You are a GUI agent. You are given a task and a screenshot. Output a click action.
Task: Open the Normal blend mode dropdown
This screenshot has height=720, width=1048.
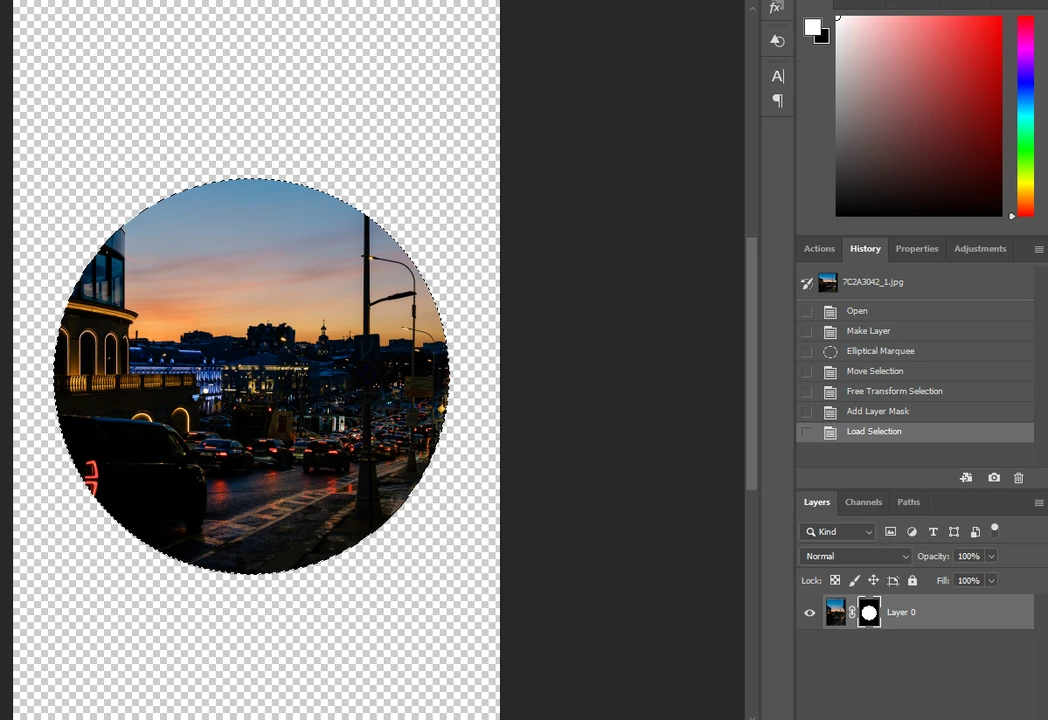pyautogui.click(x=855, y=556)
